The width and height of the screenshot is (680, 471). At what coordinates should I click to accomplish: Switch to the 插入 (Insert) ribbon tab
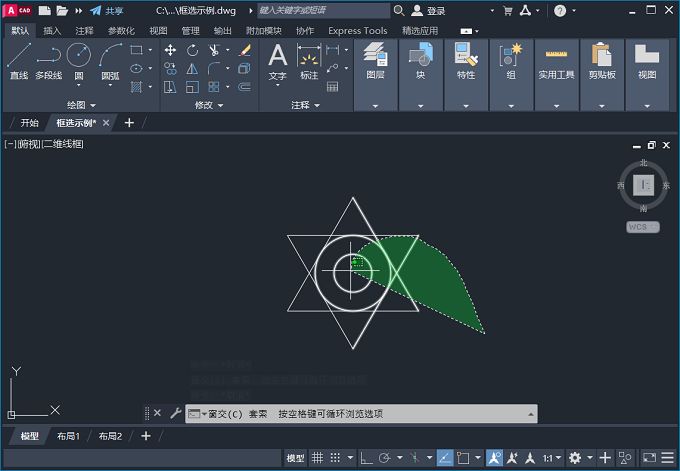[52, 31]
